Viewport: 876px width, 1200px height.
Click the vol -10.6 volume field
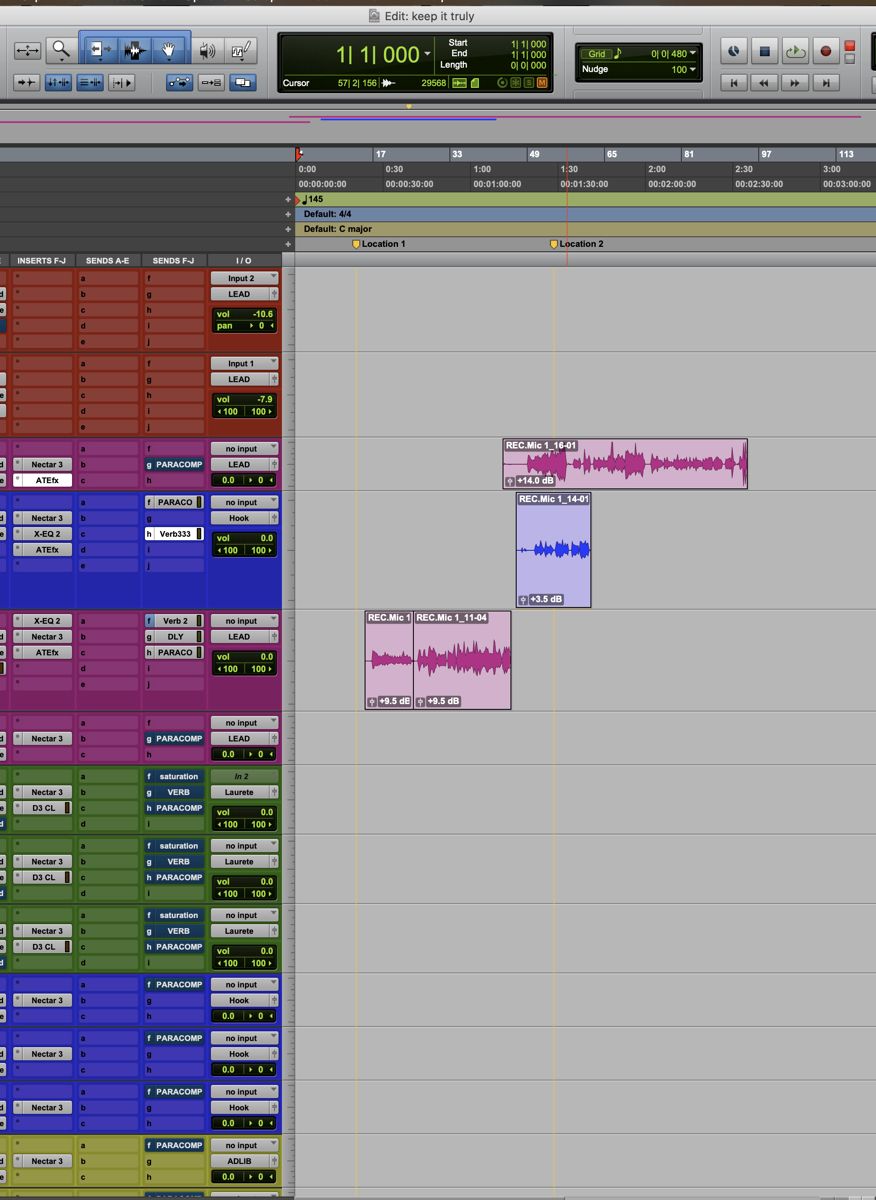[x=244, y=314]
